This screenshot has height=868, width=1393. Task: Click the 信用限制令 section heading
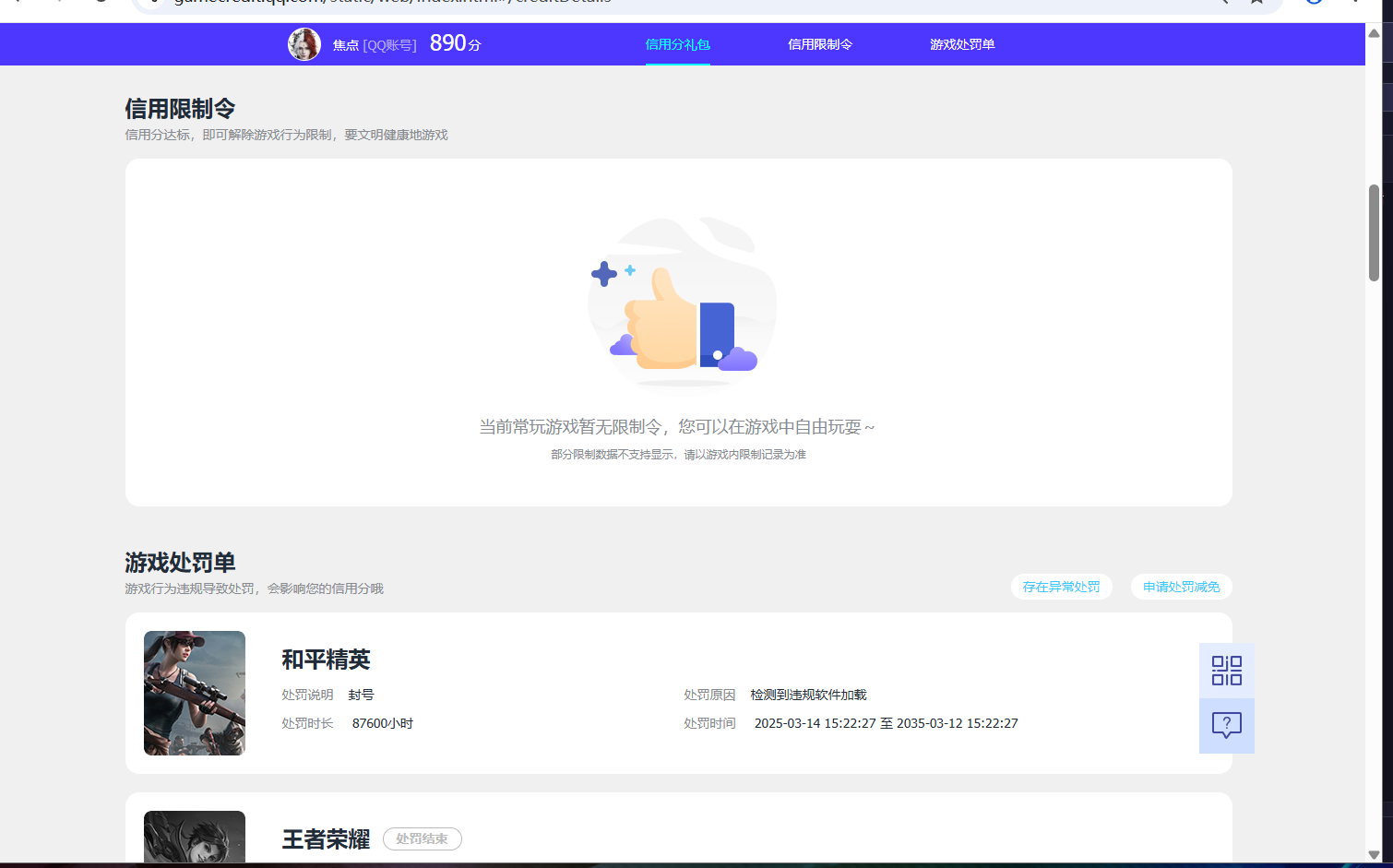pyautogui.click(x=180, y=109)
